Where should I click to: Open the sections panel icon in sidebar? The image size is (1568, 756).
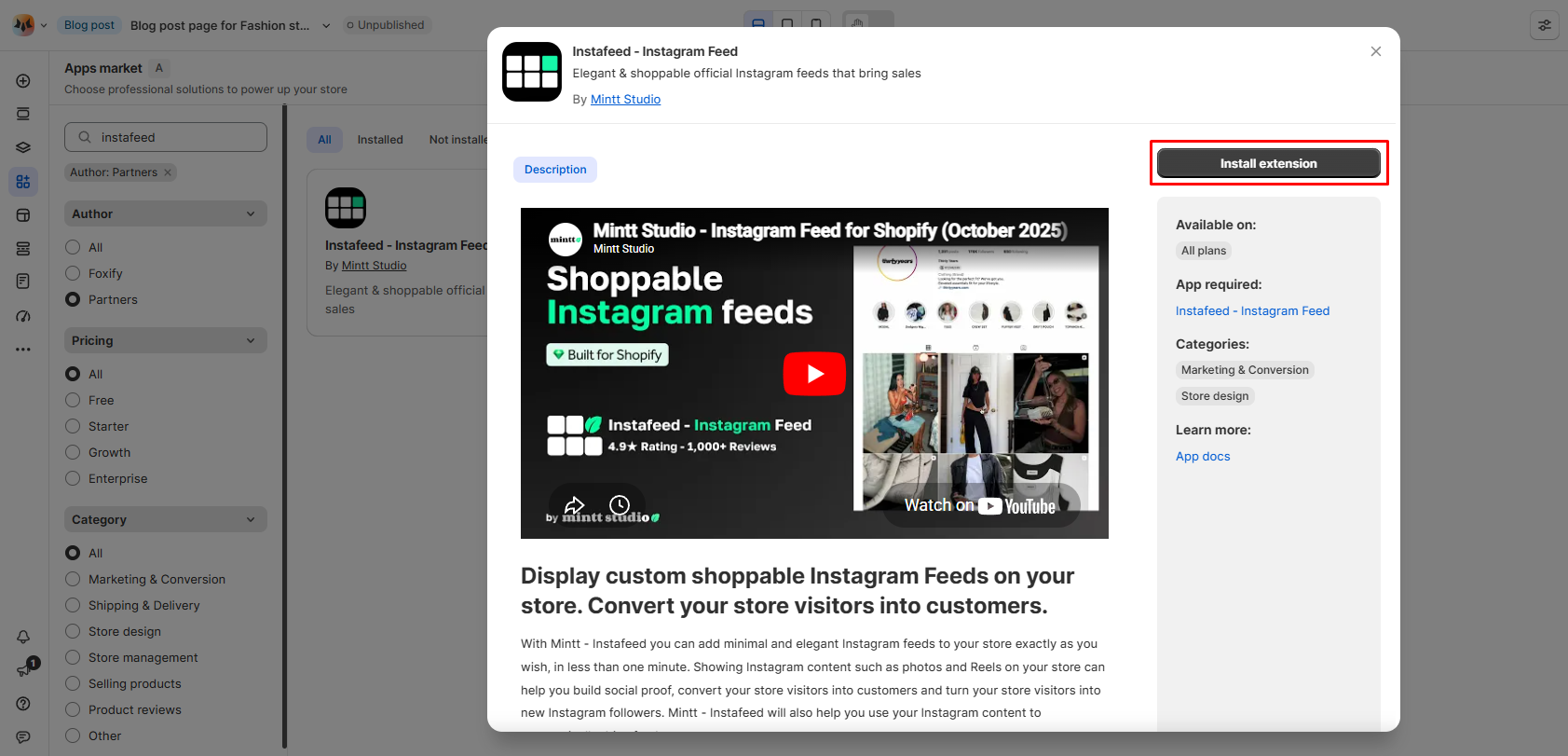[x=23, y=115]
